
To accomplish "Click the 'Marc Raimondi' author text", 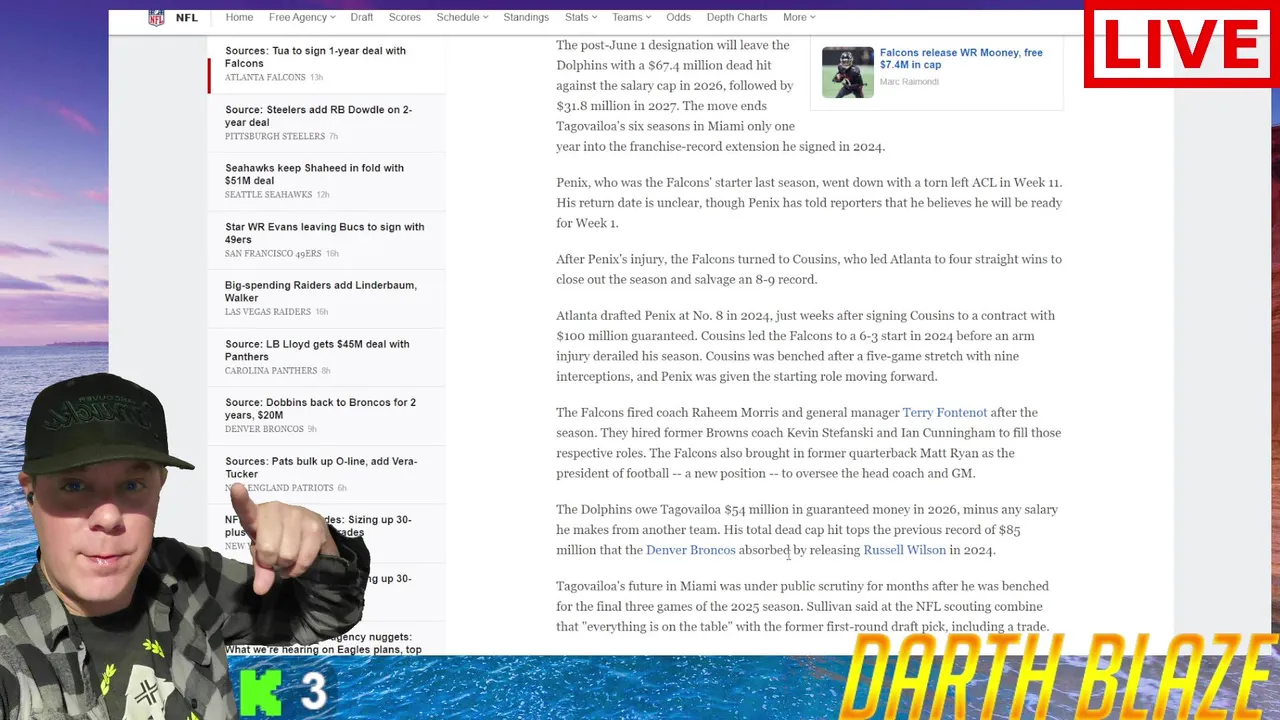I will pos(909,82).
